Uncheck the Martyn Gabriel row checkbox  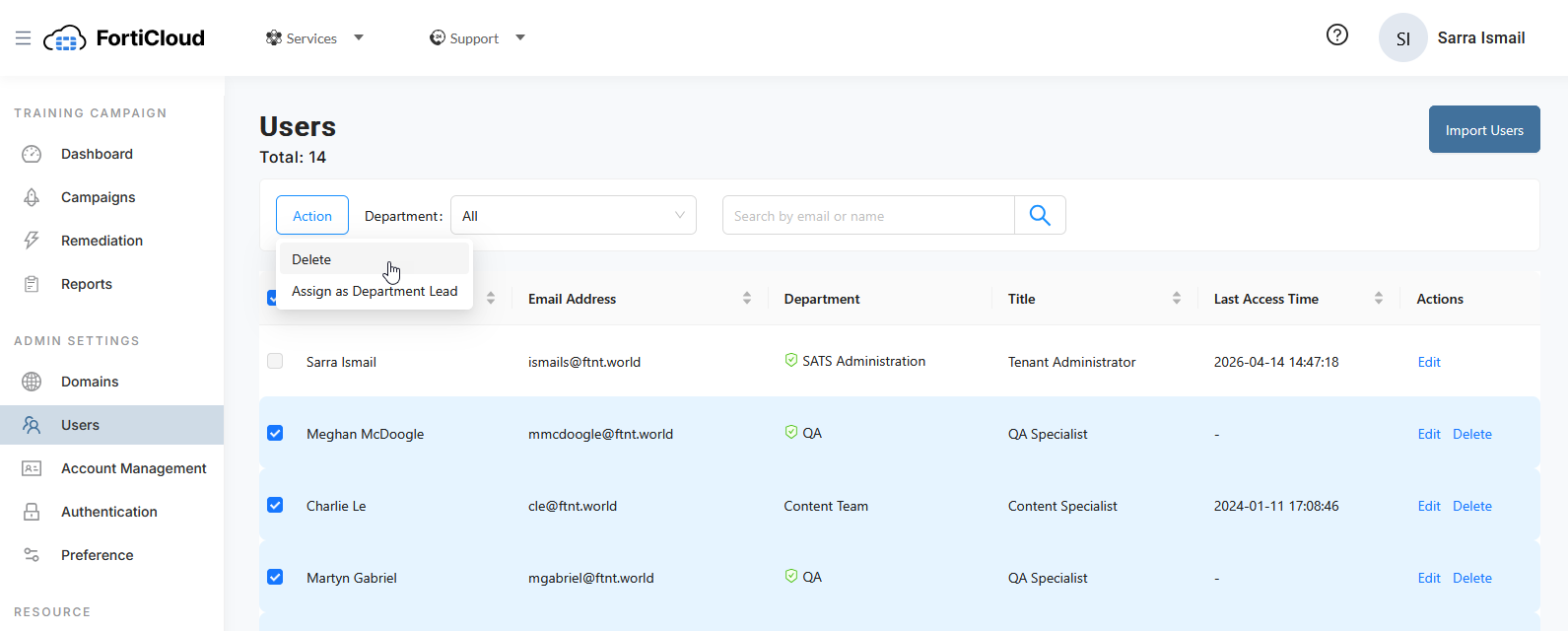point(275,577)
